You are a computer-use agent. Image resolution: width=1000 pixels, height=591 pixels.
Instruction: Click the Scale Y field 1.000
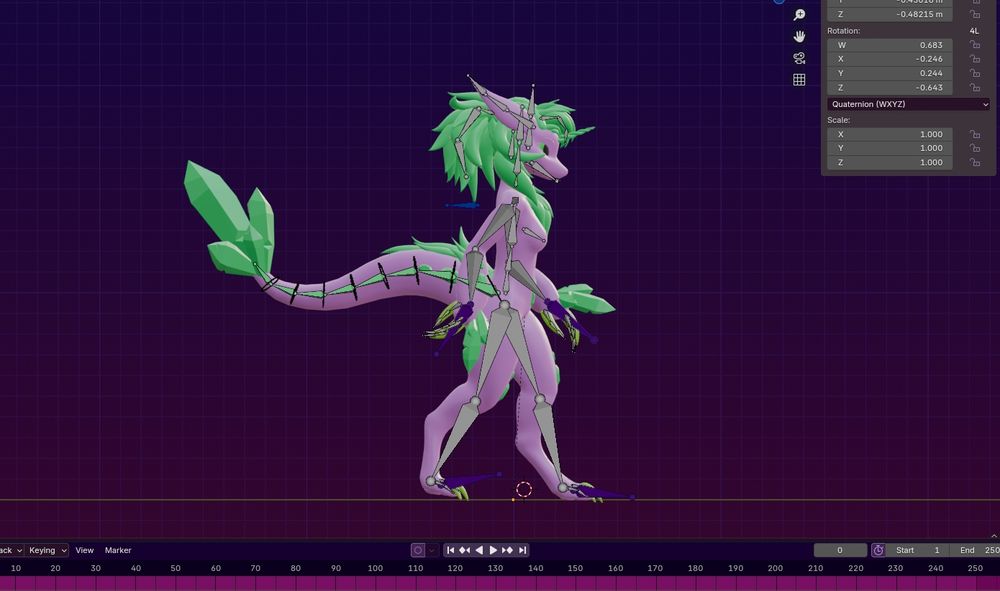click(x=890, y=148)
